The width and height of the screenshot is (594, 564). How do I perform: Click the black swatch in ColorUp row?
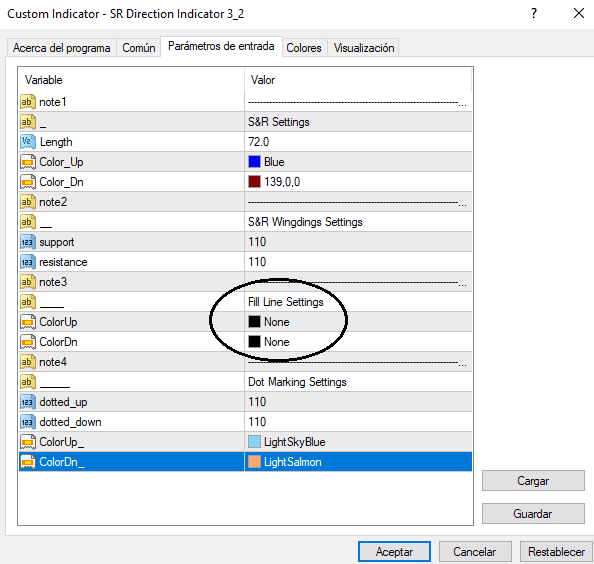[255, 322]
